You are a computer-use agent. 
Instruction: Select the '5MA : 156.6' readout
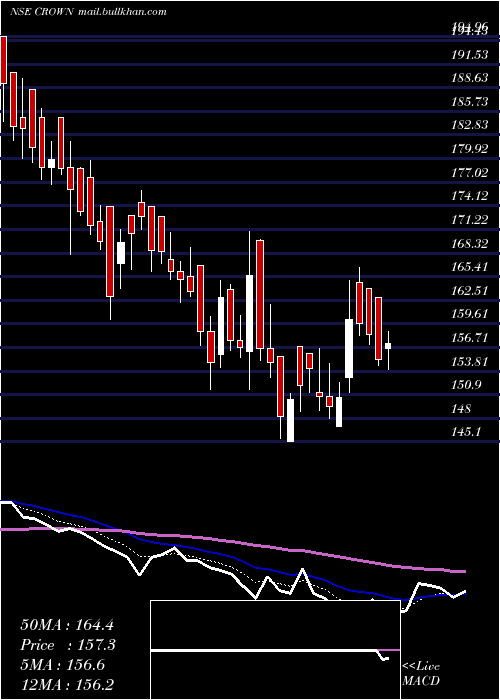click(62, 665)
